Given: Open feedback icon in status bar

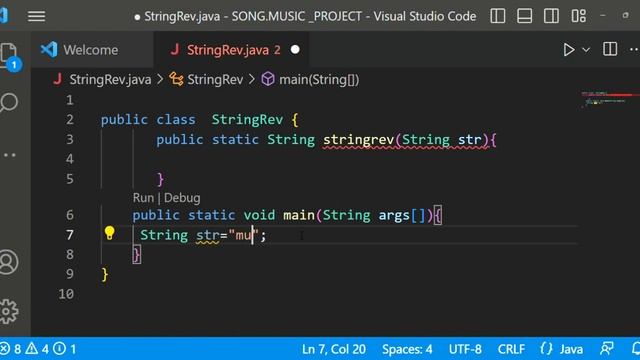Looking at the screenshot, I should point(607,349).
